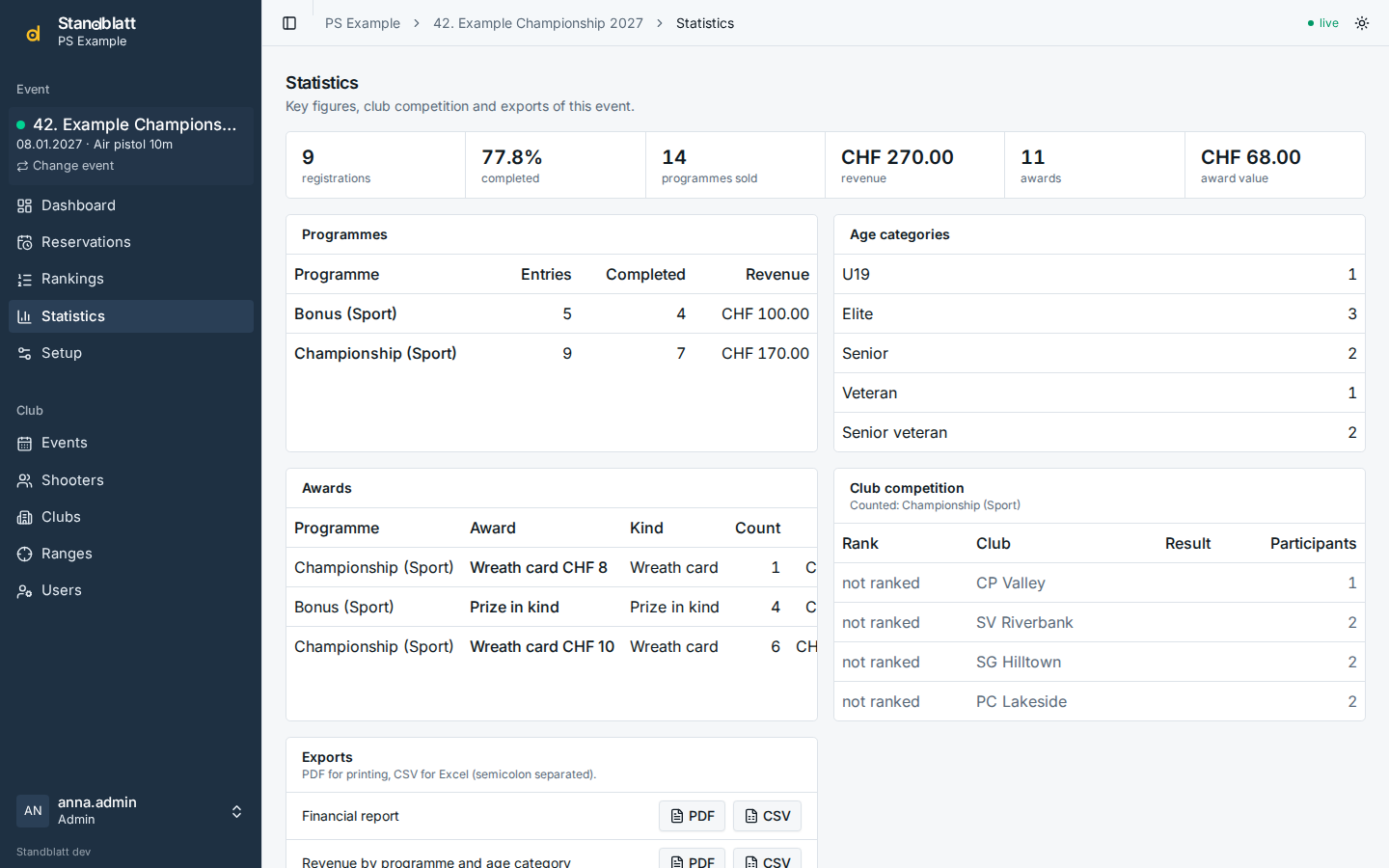Viewport: 1389px width, 868px height.
Task: Download Financial report as PDF
Action: [x=692, y=816]
